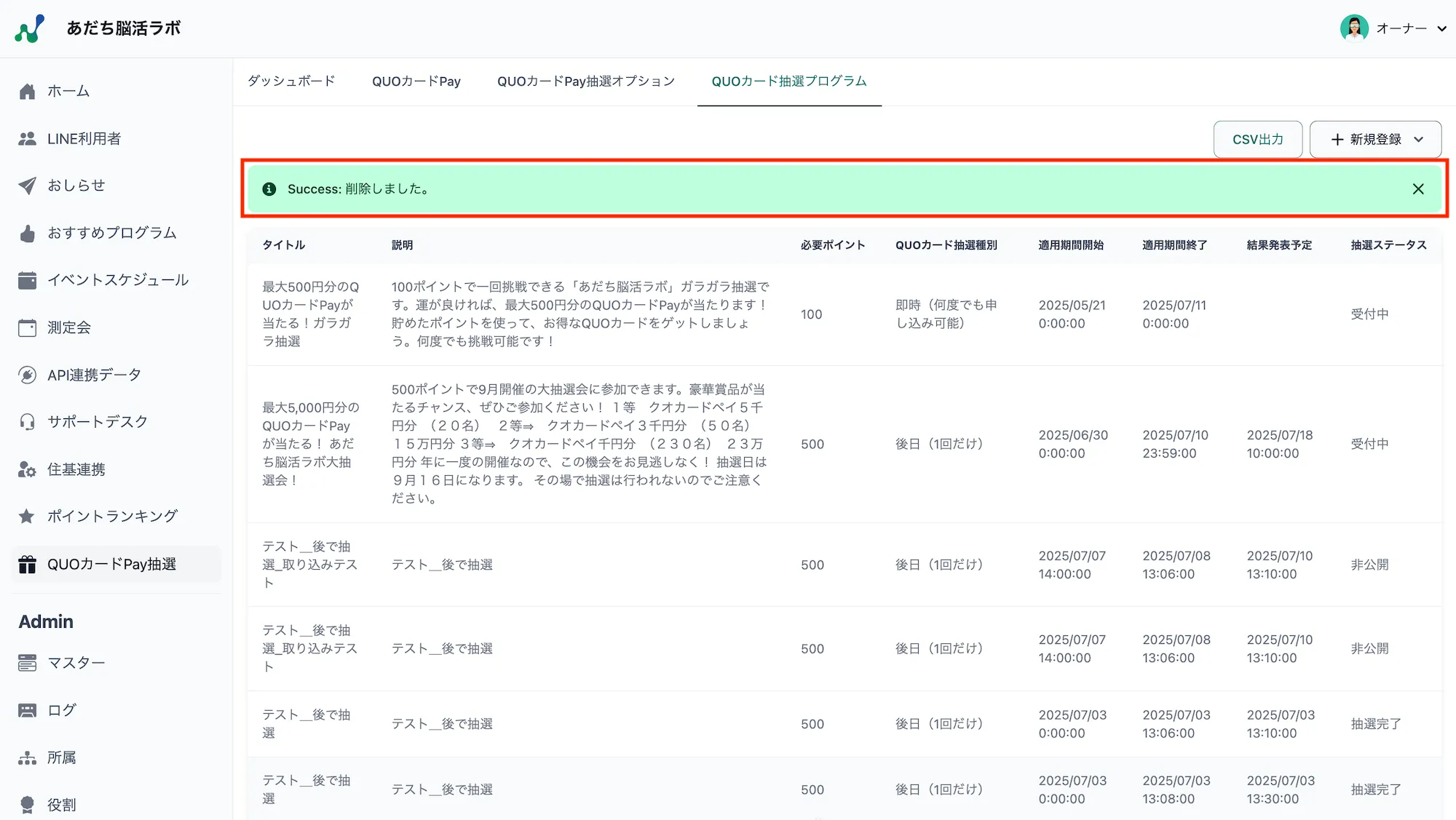1456x820 pixels.
Task: Expand the オーナー account chevron
Action: coord(1441,29)
